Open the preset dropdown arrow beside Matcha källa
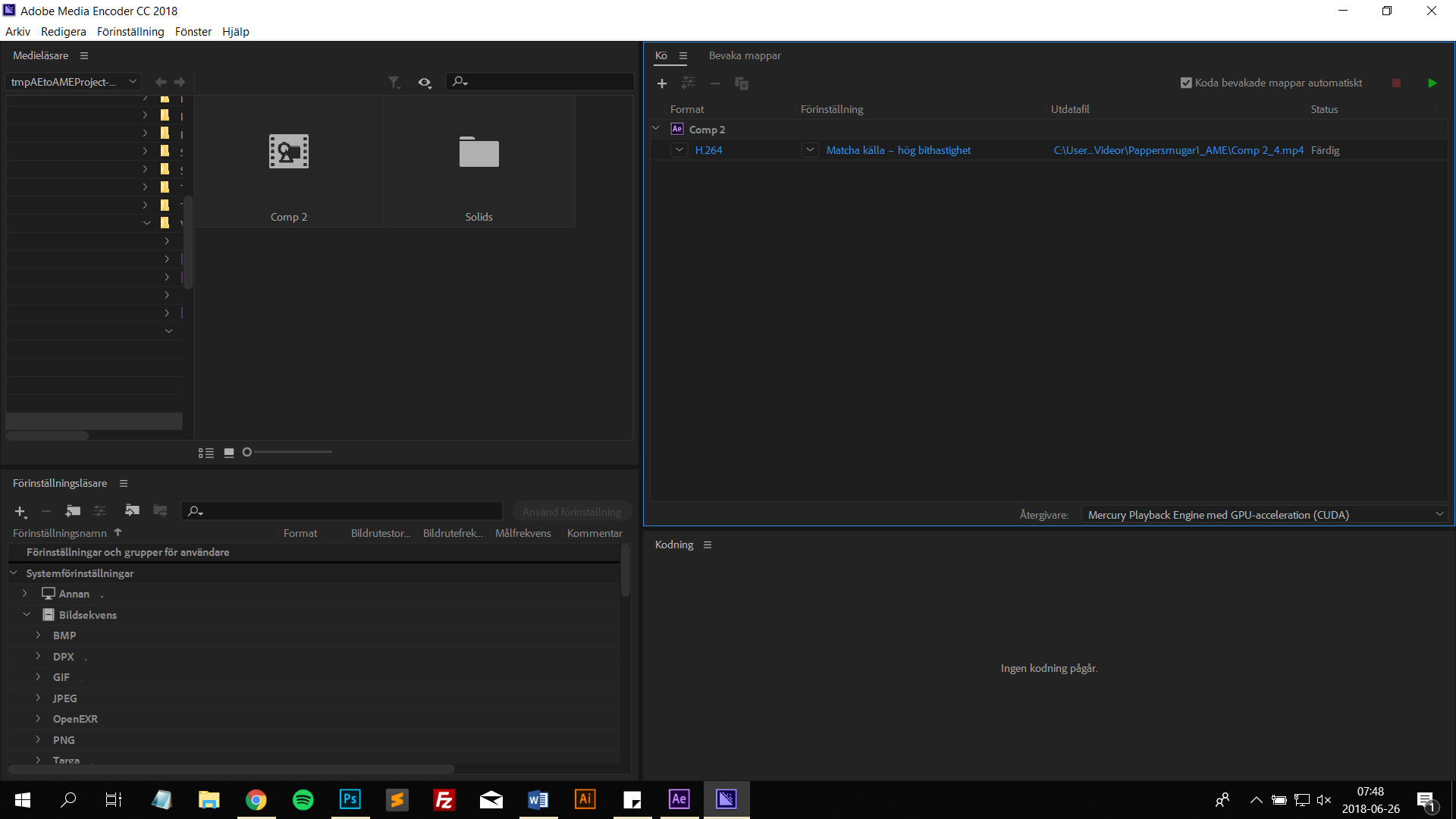Viewport: 1456px width, 819px height. [810, 150]
